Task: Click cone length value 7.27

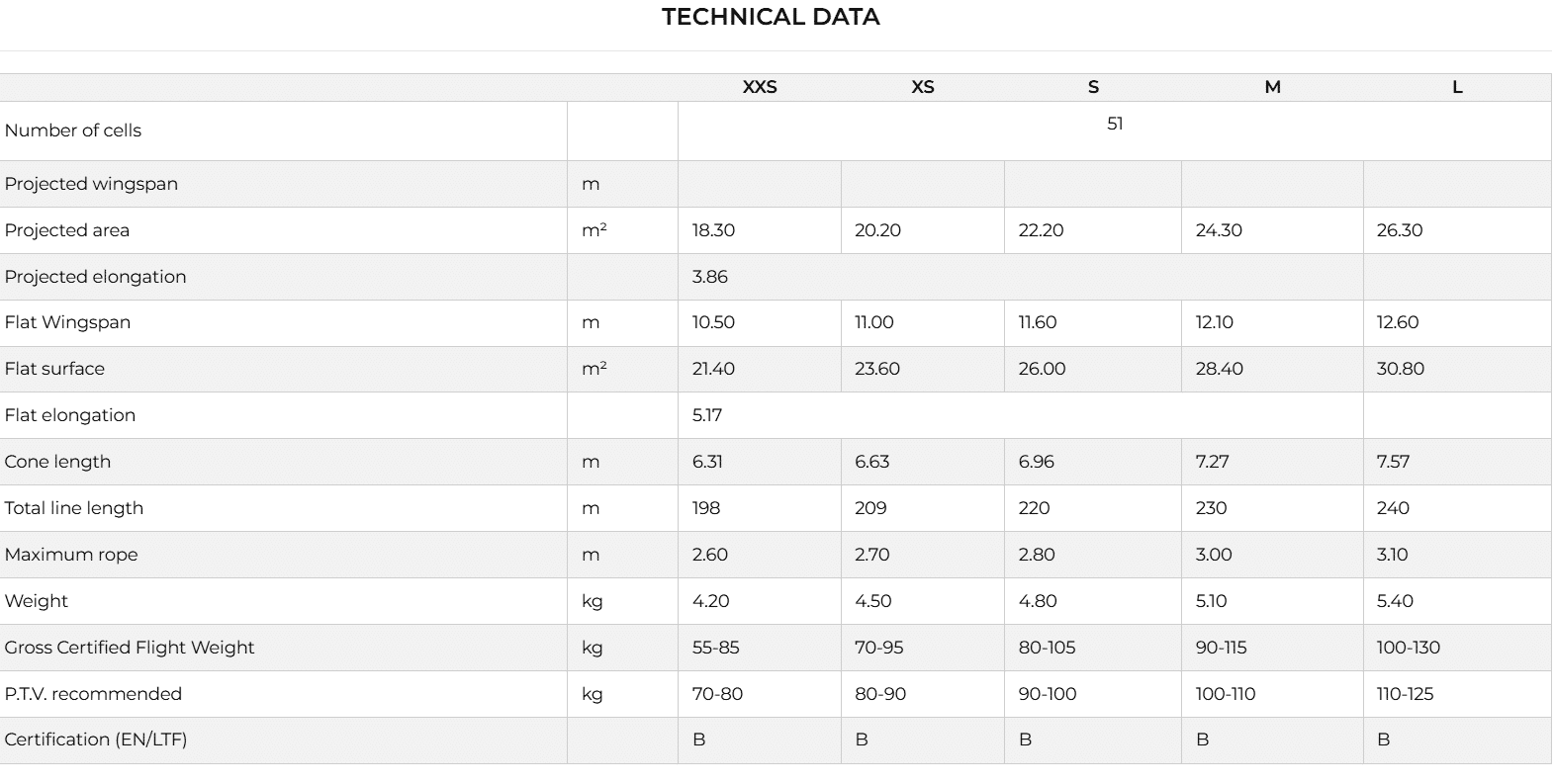Action: [x=1213, y=462]
